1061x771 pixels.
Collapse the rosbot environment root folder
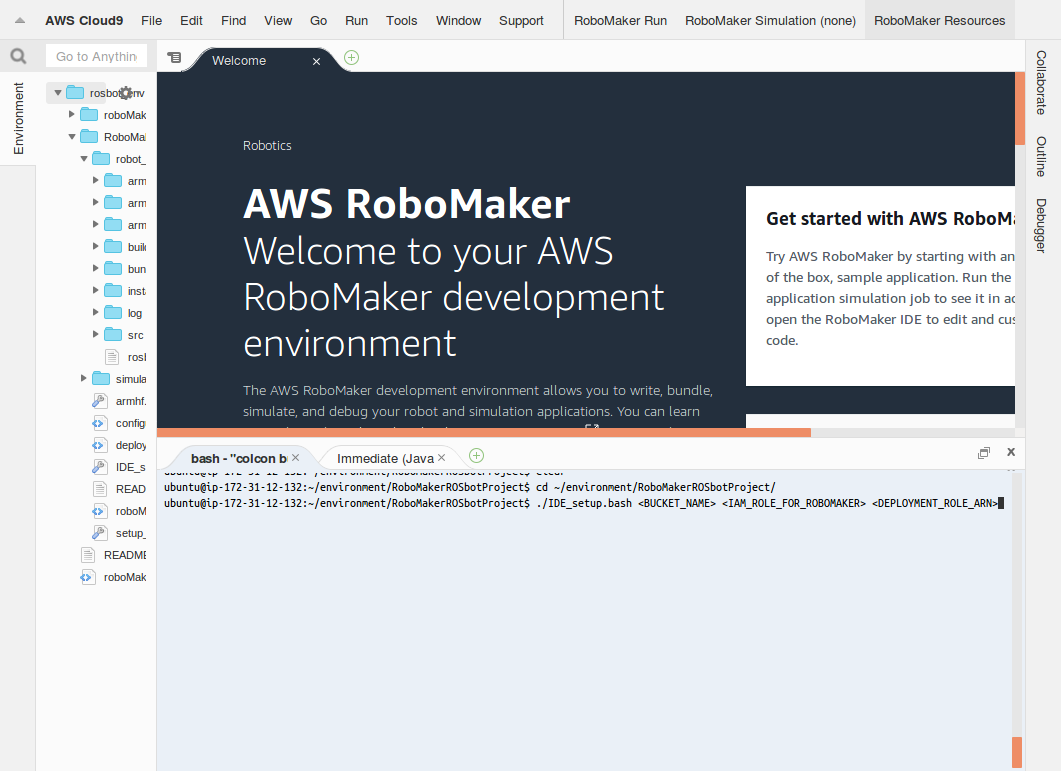pyautogui.click(x=58, y=93)
